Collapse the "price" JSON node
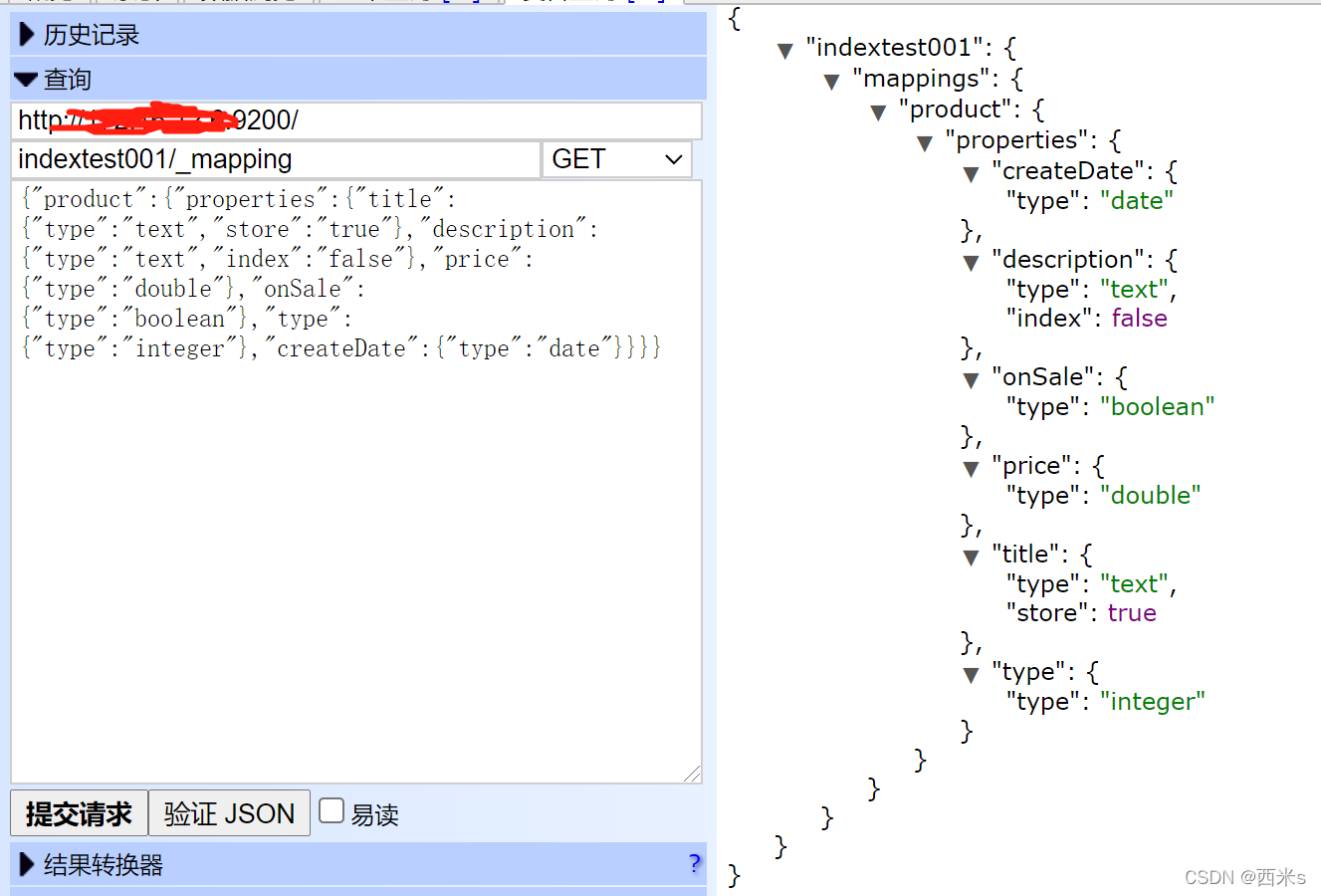 (x=972, y=469)
